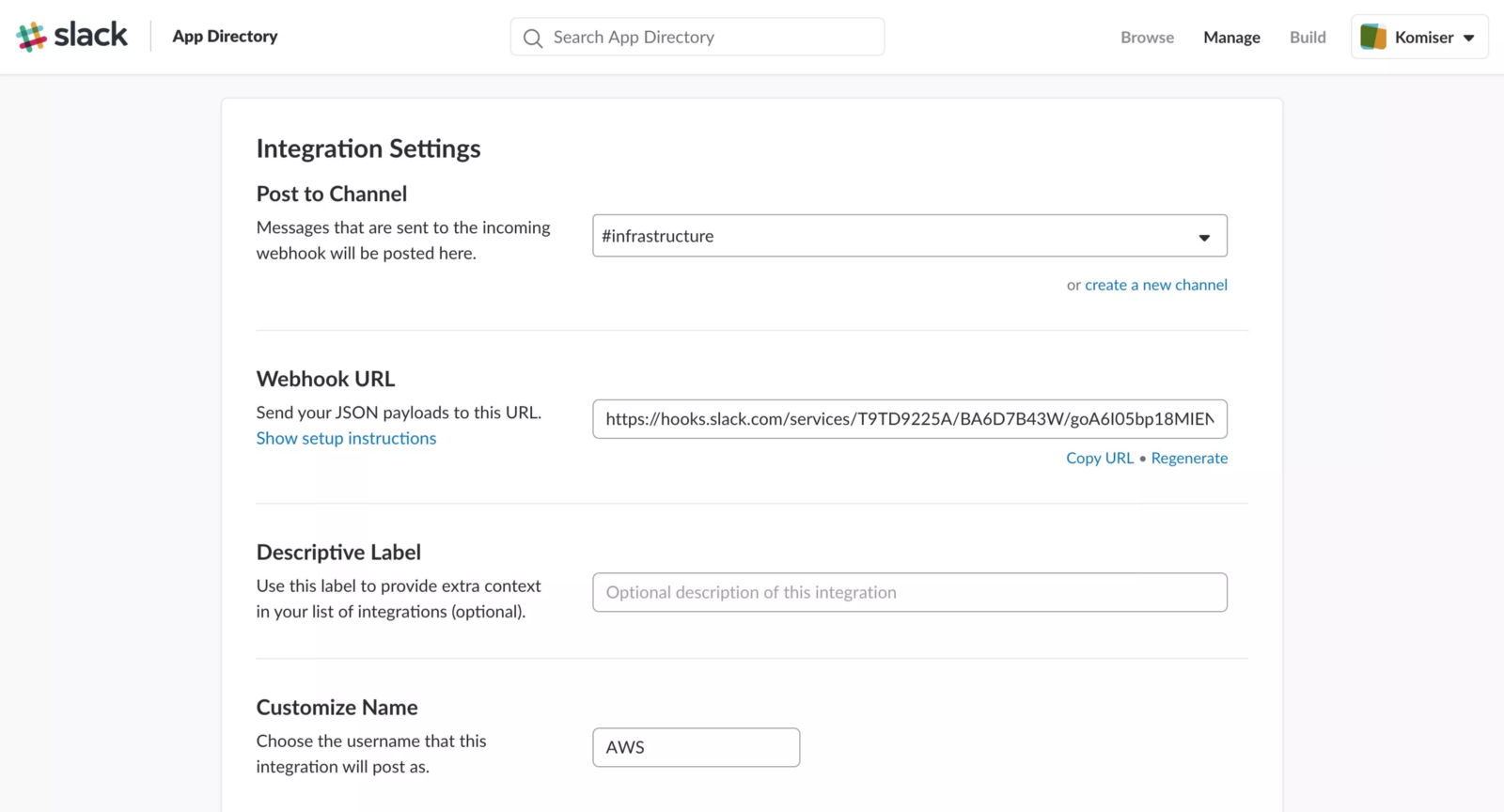Show setup instructions for webhook
Viewport: 1504px width, 812px height.
(x=346, y=438)
